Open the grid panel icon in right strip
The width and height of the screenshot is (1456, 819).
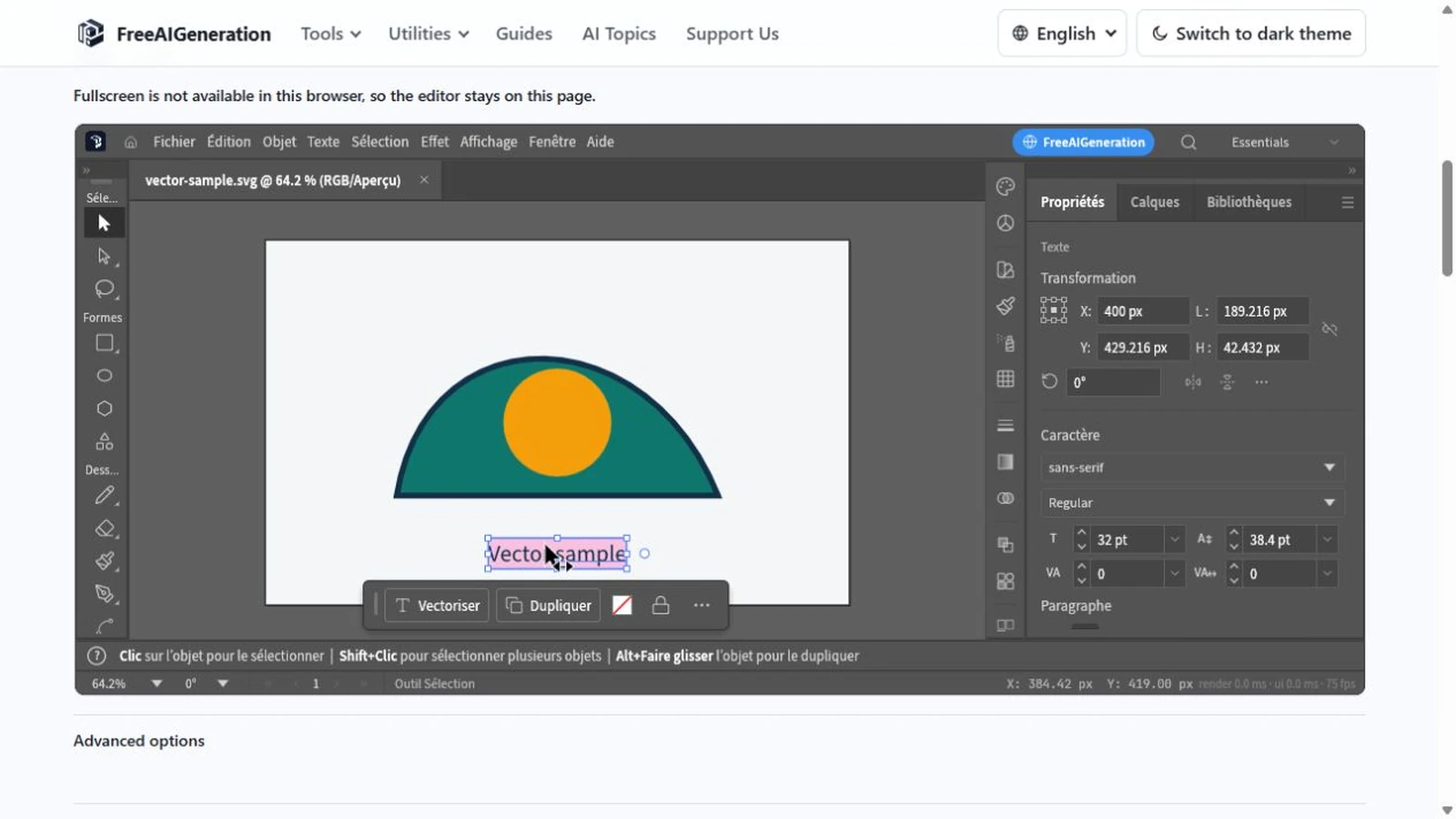click(1005, 379)
